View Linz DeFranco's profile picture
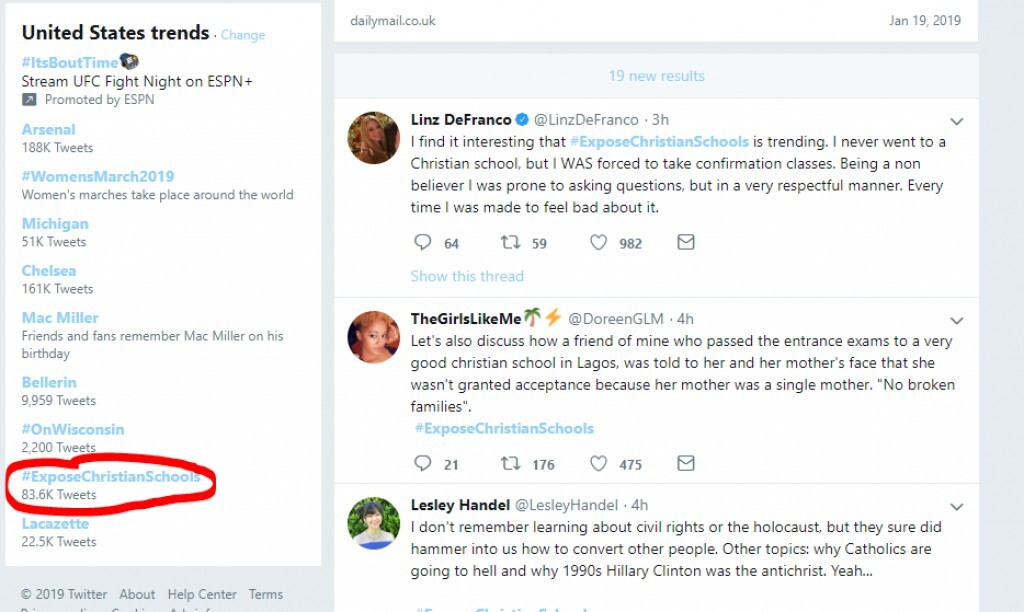 coord(374,137)
